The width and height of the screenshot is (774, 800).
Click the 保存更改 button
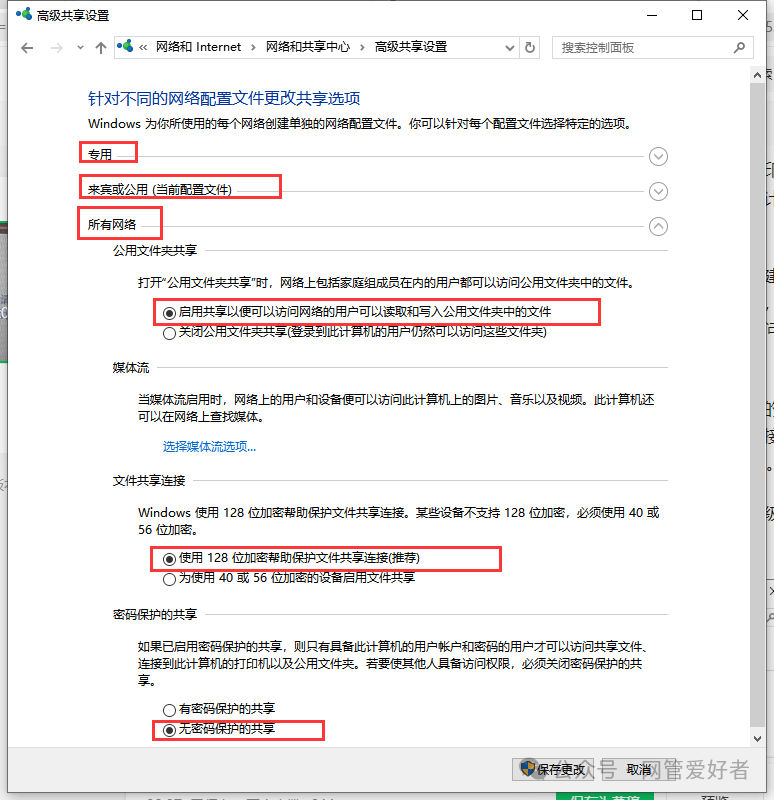pyautogui.click(x=553, y=769)
